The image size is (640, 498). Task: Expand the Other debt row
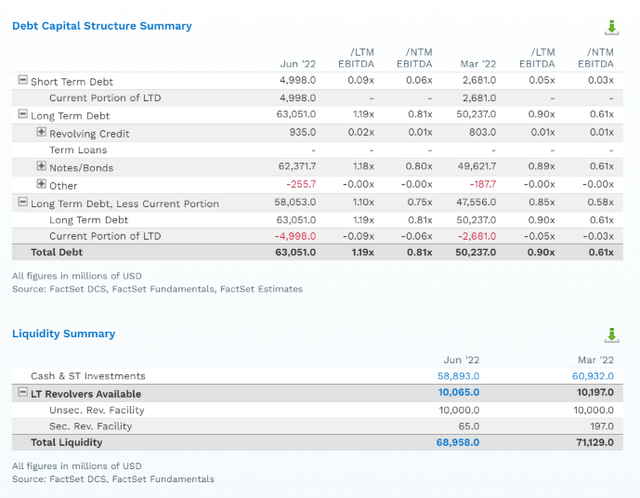(x=41, y=184)
